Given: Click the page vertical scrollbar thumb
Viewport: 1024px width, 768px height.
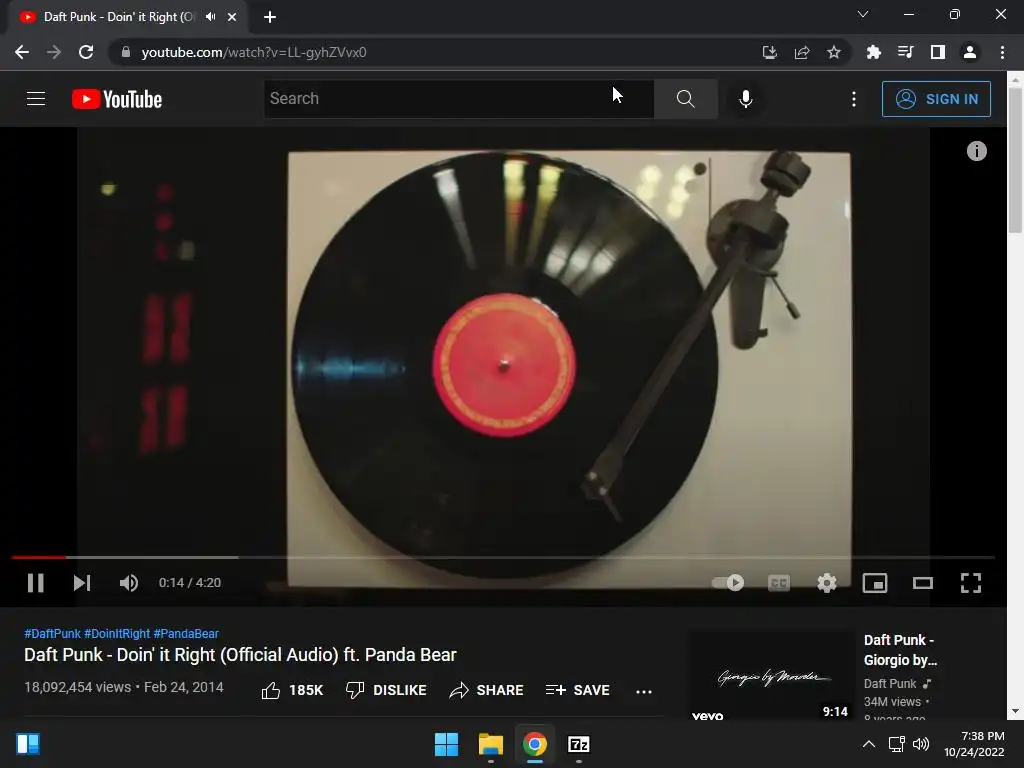Looking at the screenshot, I should 1015,159.
